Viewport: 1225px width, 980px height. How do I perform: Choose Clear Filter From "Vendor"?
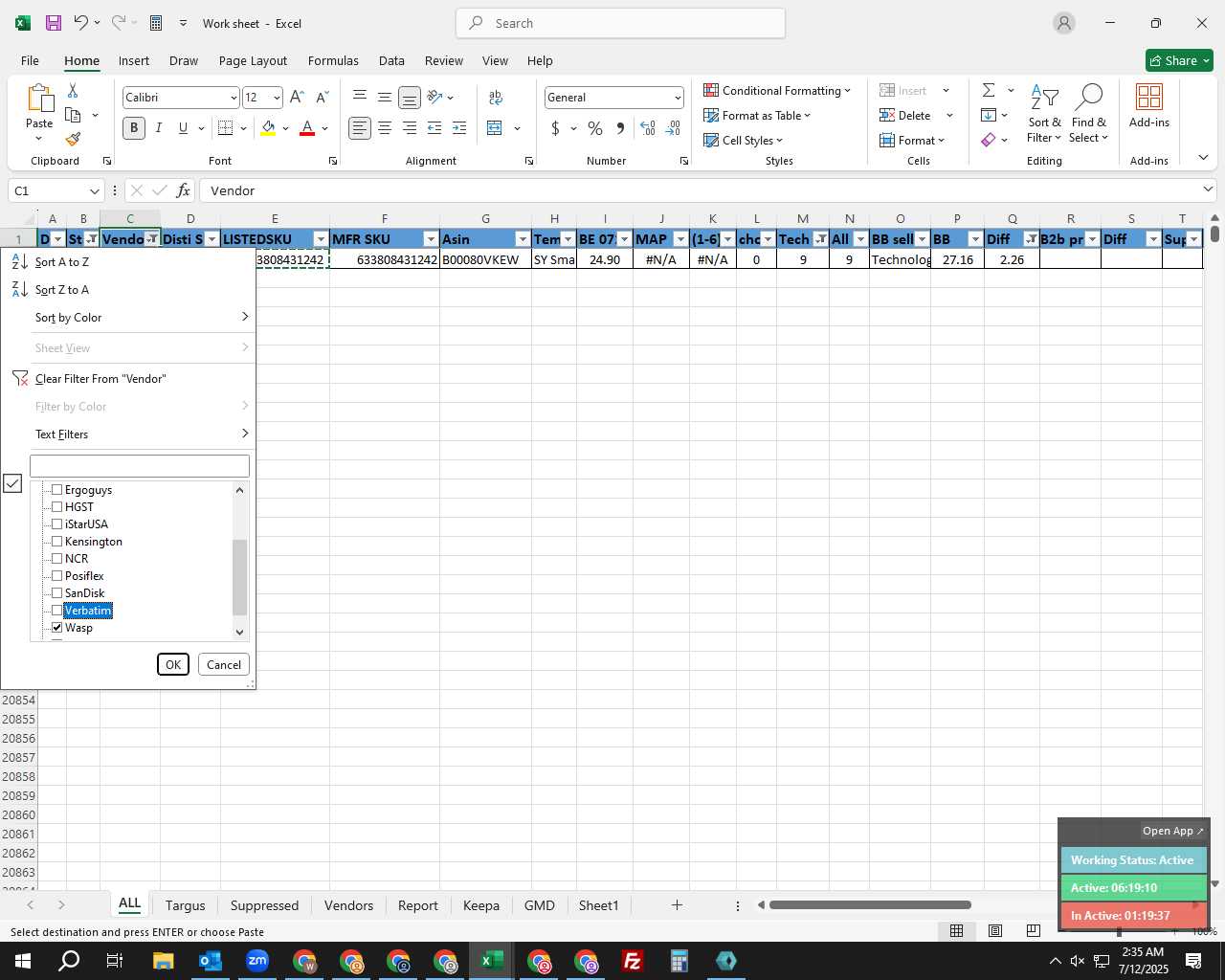[x=100, y=379]
